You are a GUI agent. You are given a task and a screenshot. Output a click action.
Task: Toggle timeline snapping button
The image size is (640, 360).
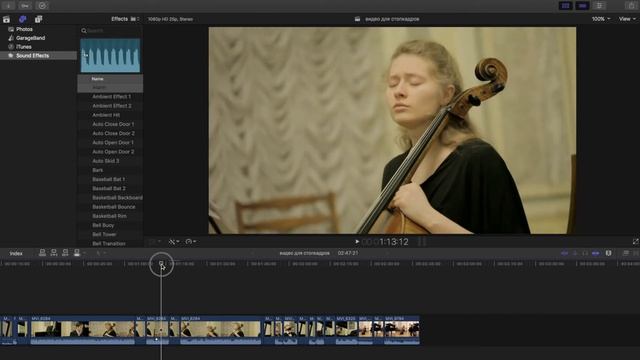coord(596,253)
